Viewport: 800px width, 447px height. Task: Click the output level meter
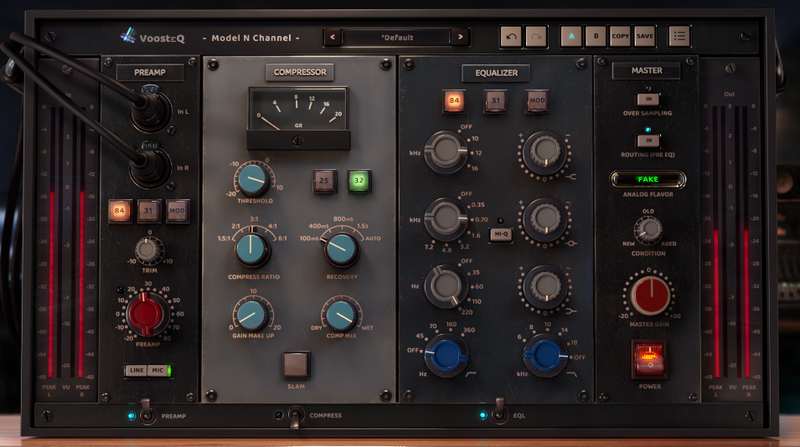731,242
